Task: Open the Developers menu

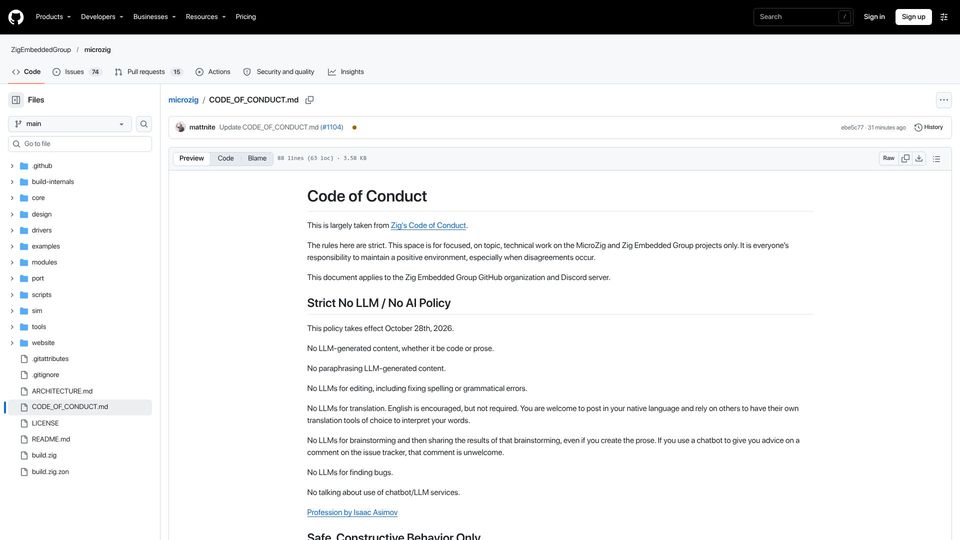Action: (102, 17)
